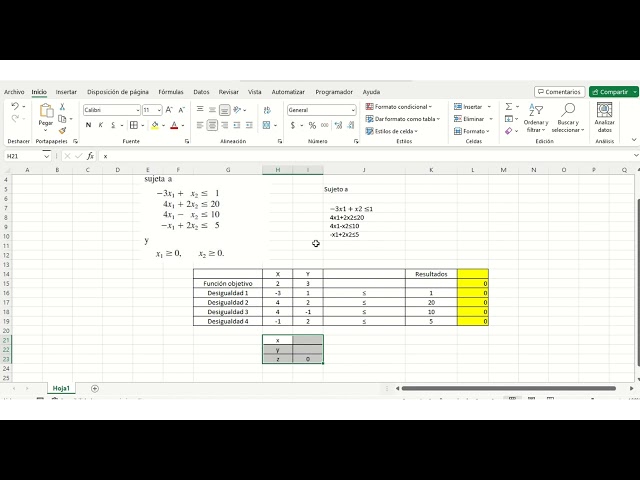Open the Calibri font name dropdown
640x480 pixels.
138,110
